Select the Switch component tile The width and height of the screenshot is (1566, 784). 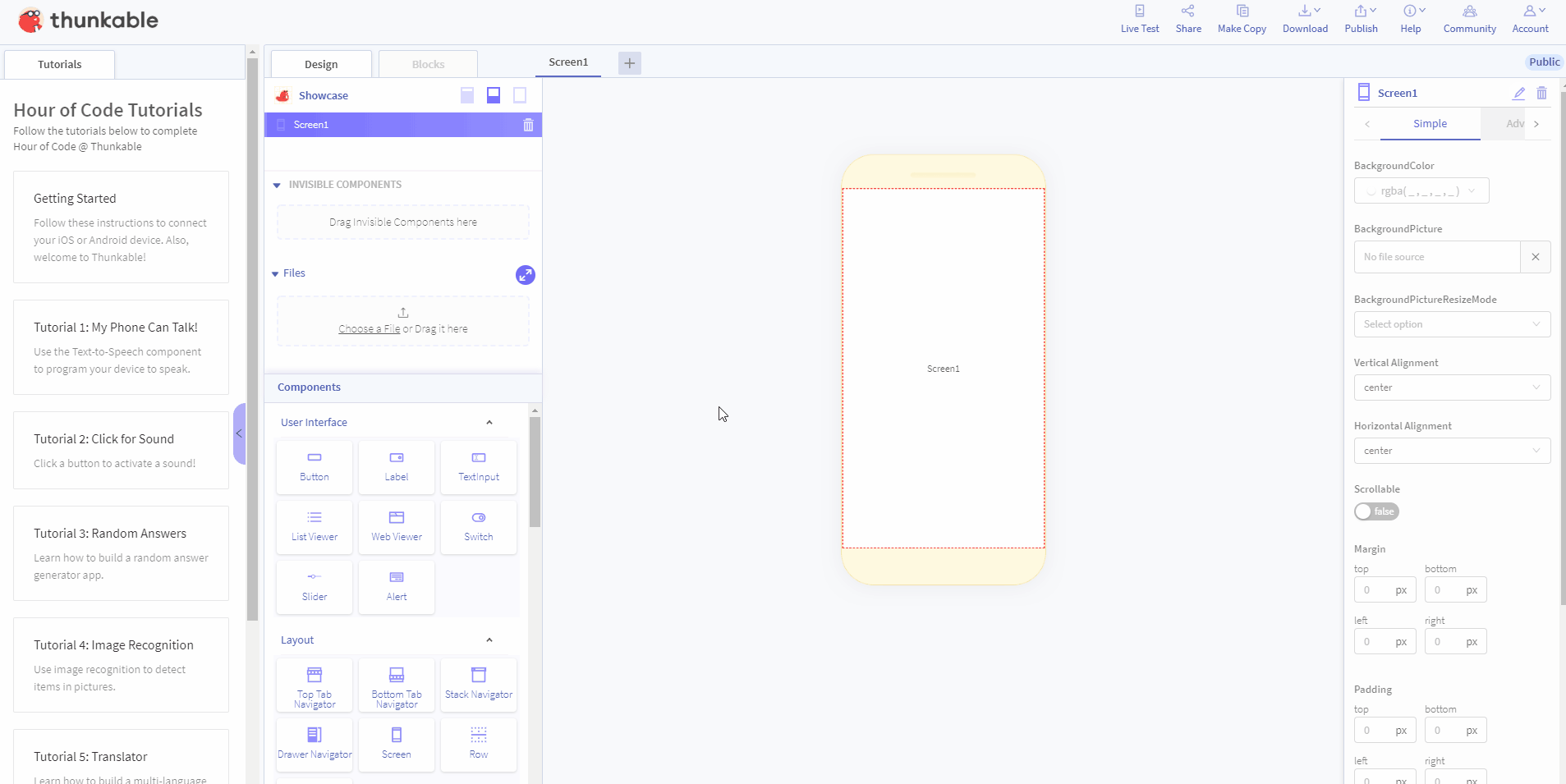coord(479,527)
